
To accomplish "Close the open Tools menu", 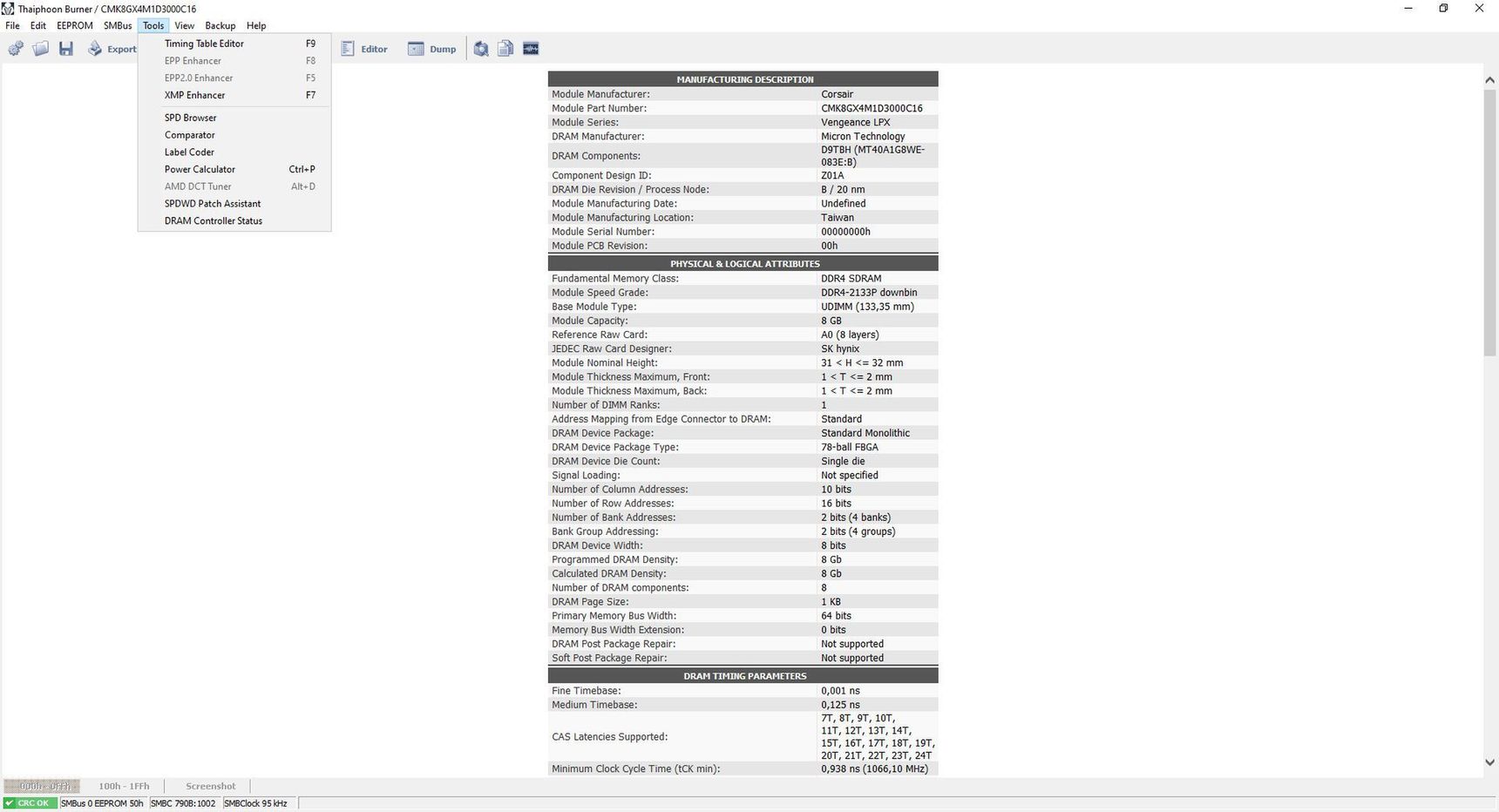I will coord(153,25).
